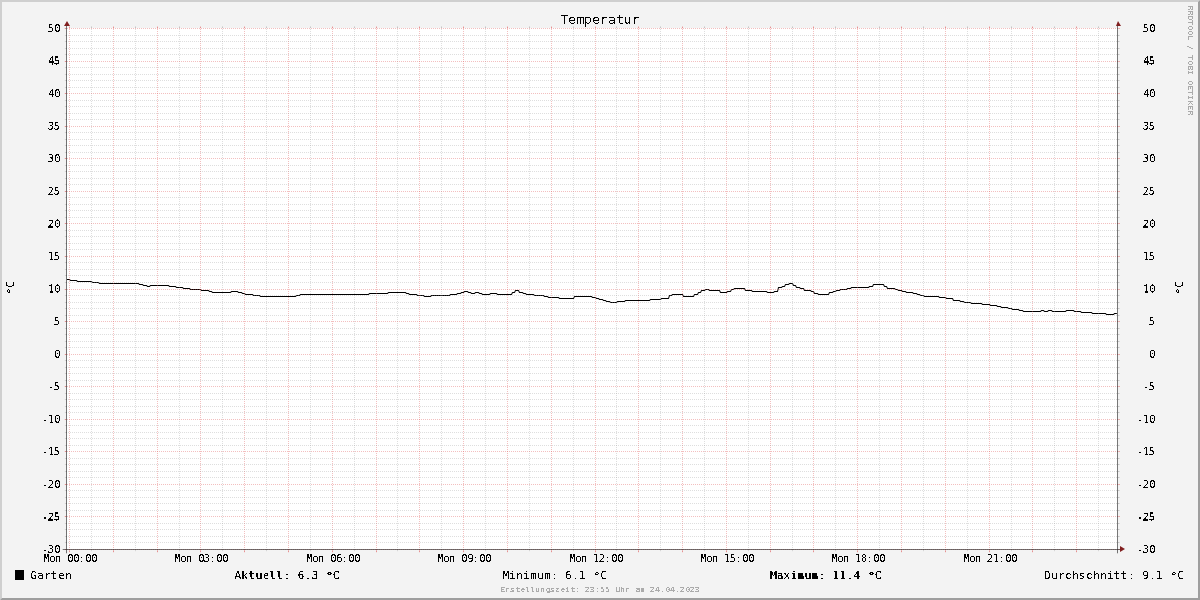Click the right axis °C unit label
1200x600 pixels.
(1179, 288)
